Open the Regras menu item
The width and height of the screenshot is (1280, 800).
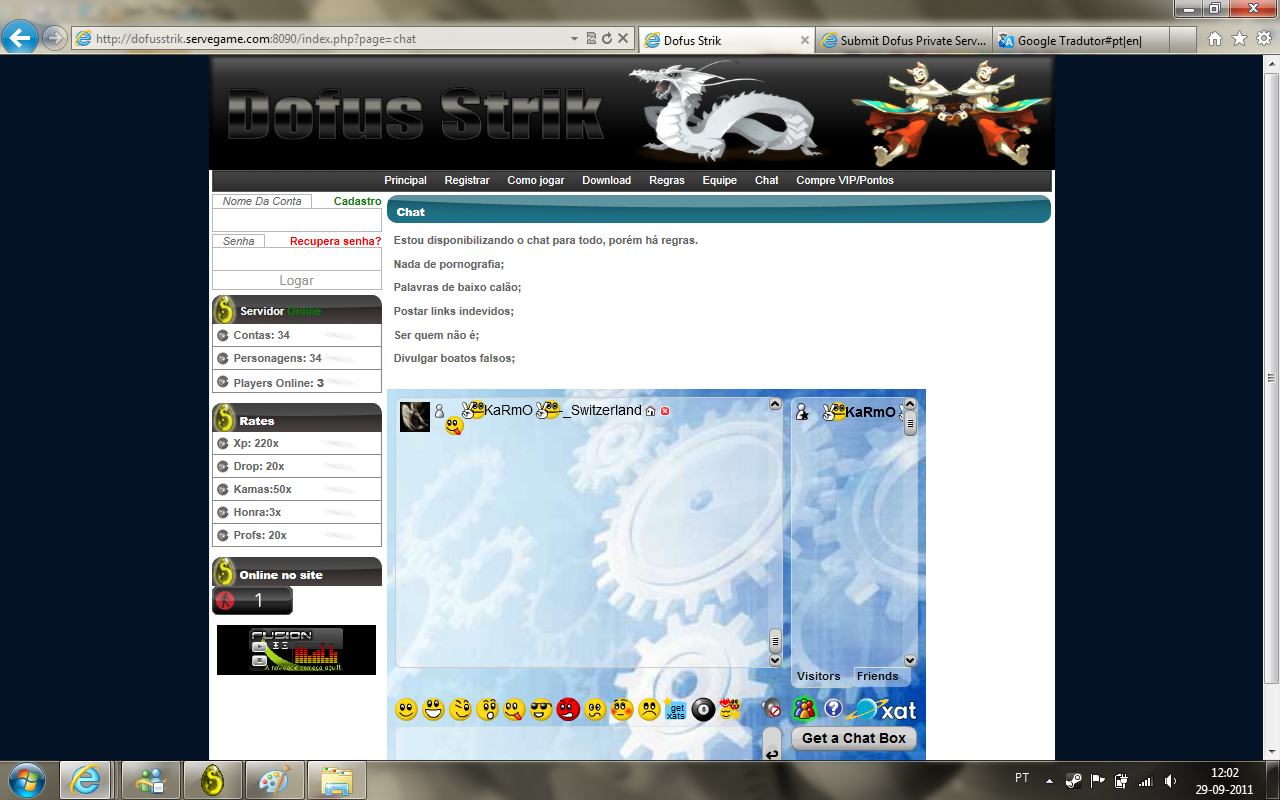click(667, 180)
